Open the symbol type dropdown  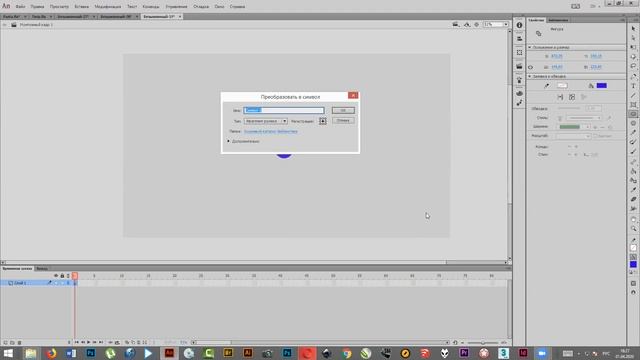[266, 121]
